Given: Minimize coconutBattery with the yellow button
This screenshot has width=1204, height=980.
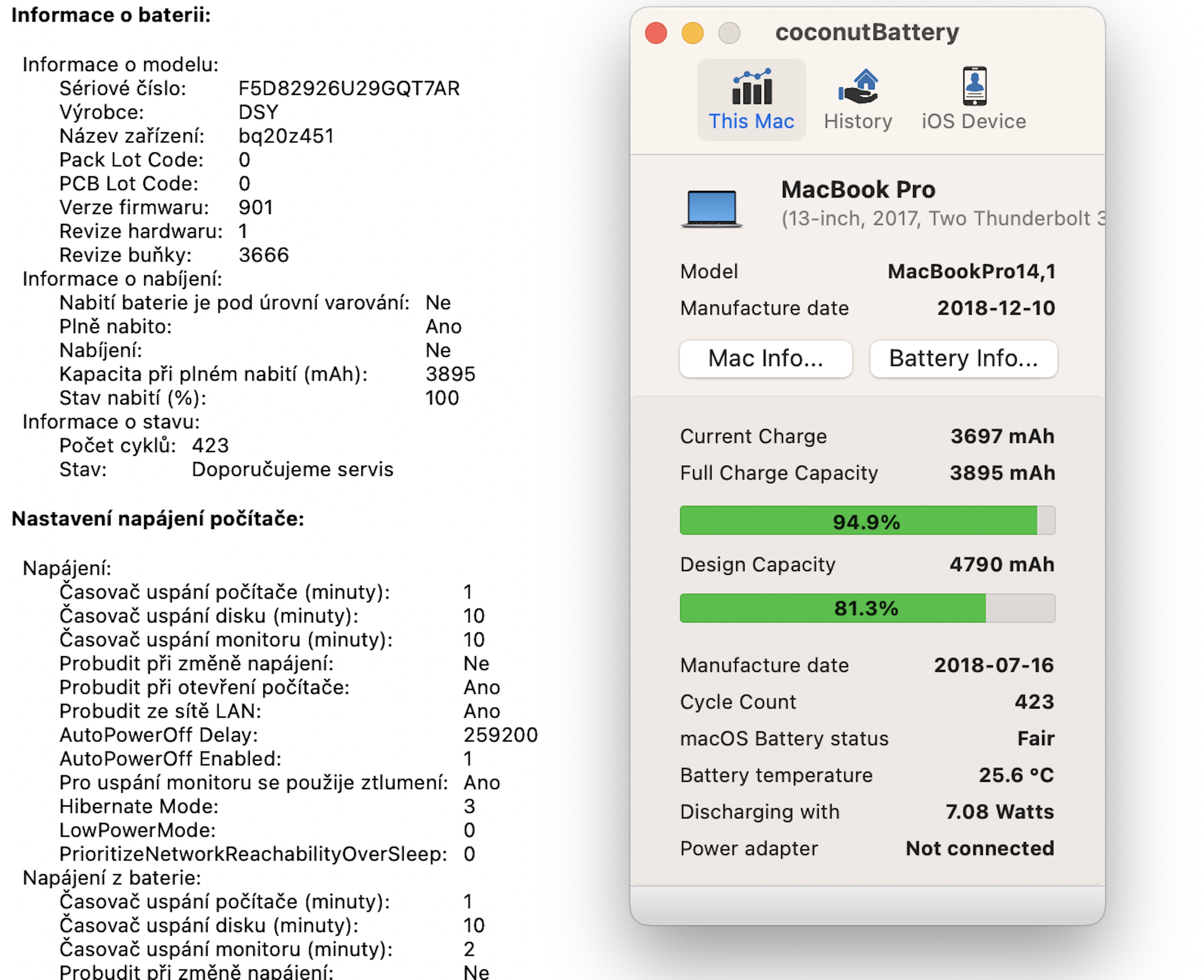Looking at the screenshot, I should (x=692, y=33).
